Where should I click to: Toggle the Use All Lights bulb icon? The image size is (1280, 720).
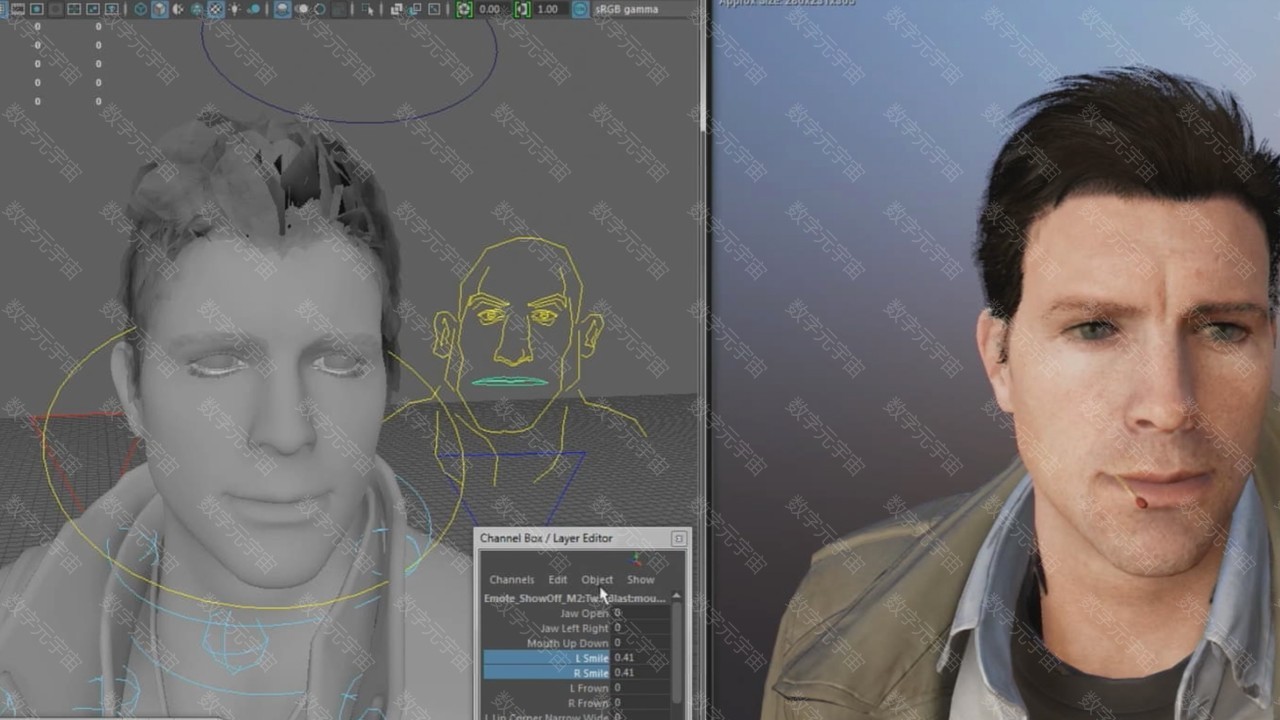pyautogui.click(x=235, y=9)
